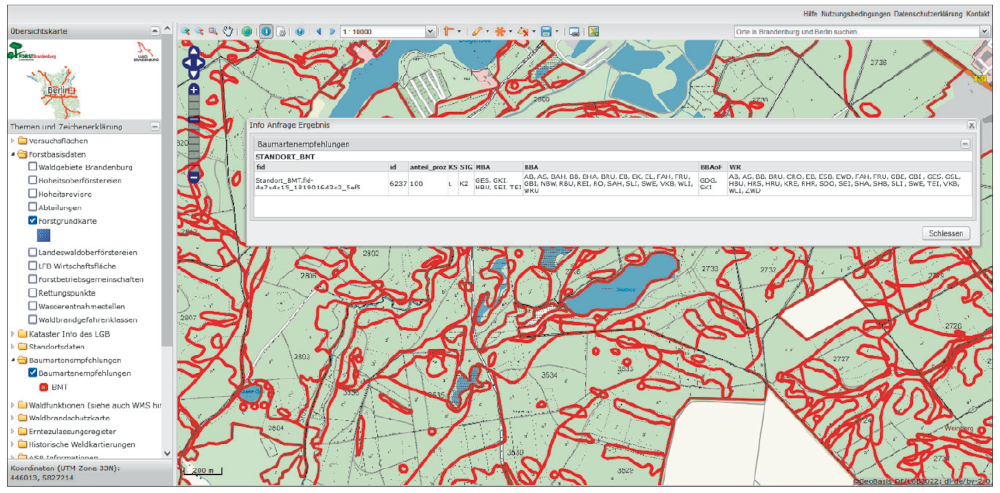1000x493 pixels.
Task: Collapse the Forstbasisdaten folder
Action: coord(12,154)
